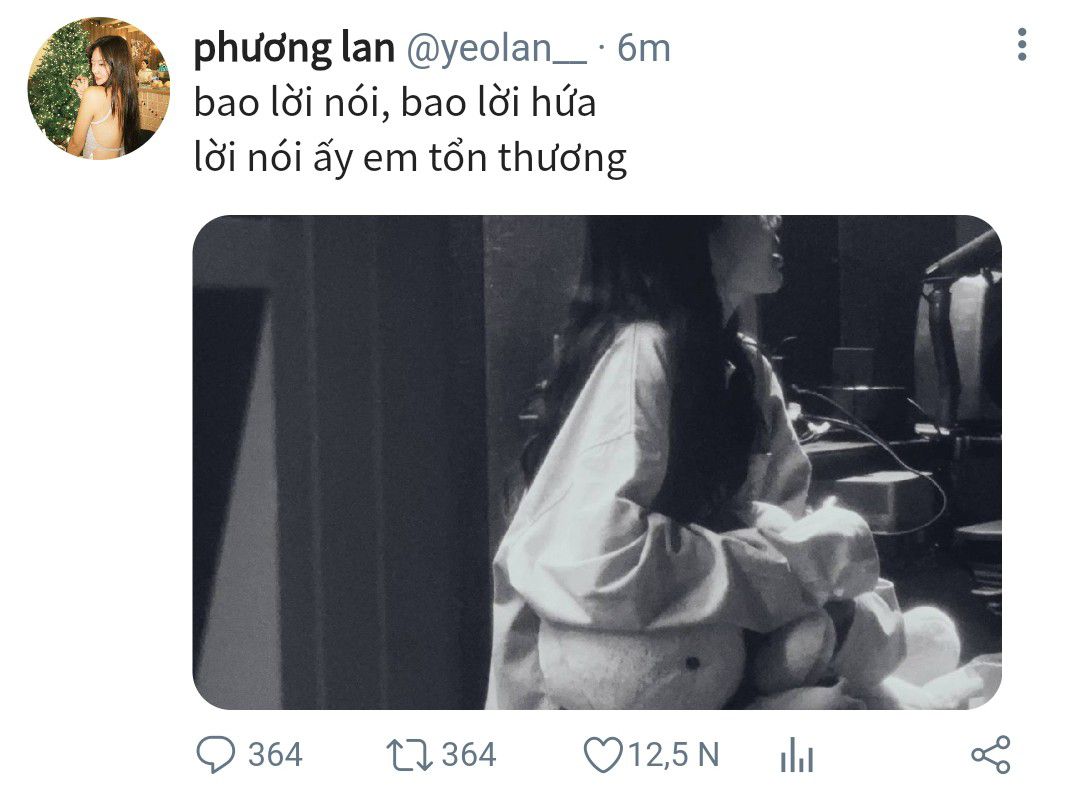Click the 12,5 N likes count
This screenshot has height=795, width=1080.
[x=674, y=755]
